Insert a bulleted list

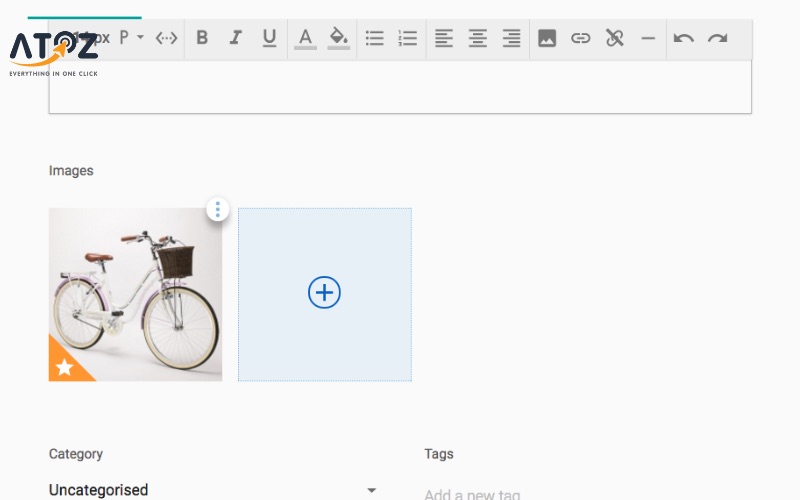(x=374, y=38)
